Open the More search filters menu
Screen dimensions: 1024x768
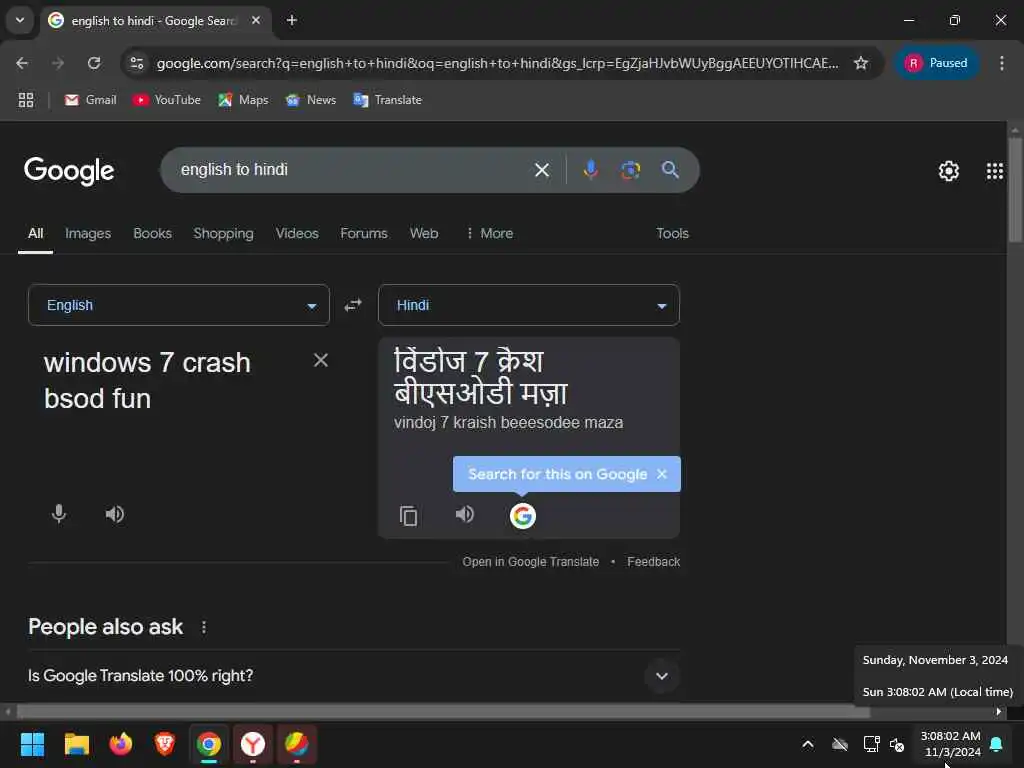[490, 233]
